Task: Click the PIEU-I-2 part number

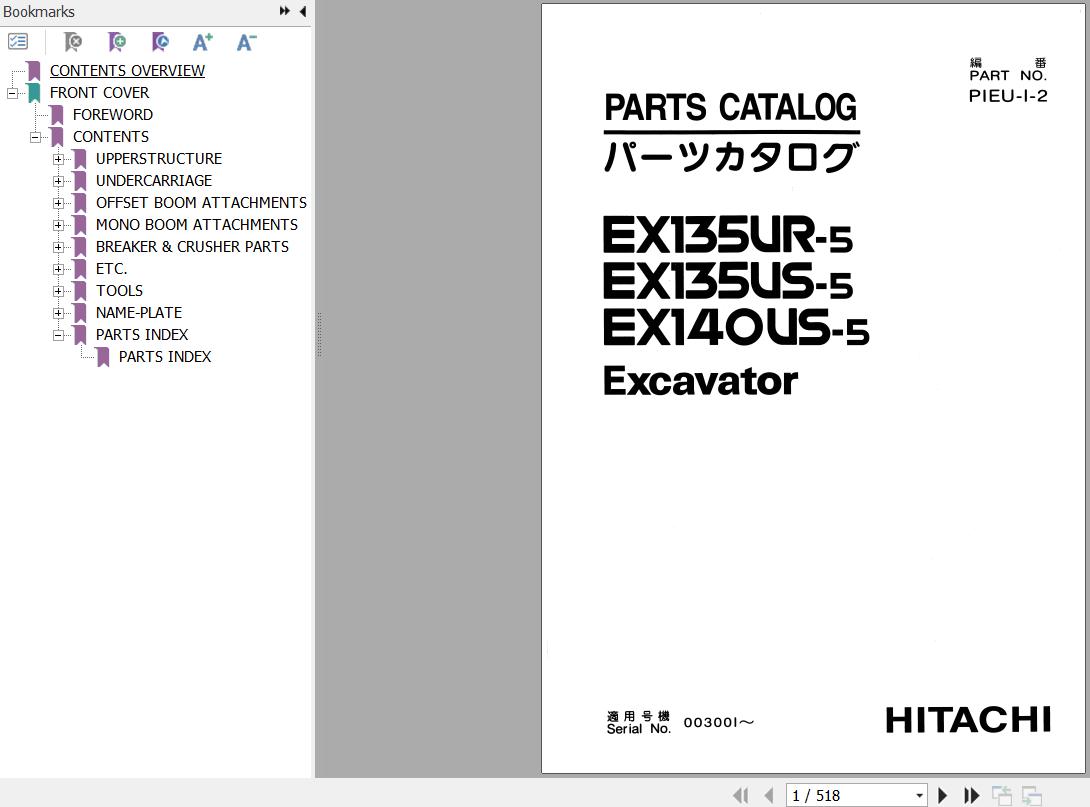Action: 1008,96
